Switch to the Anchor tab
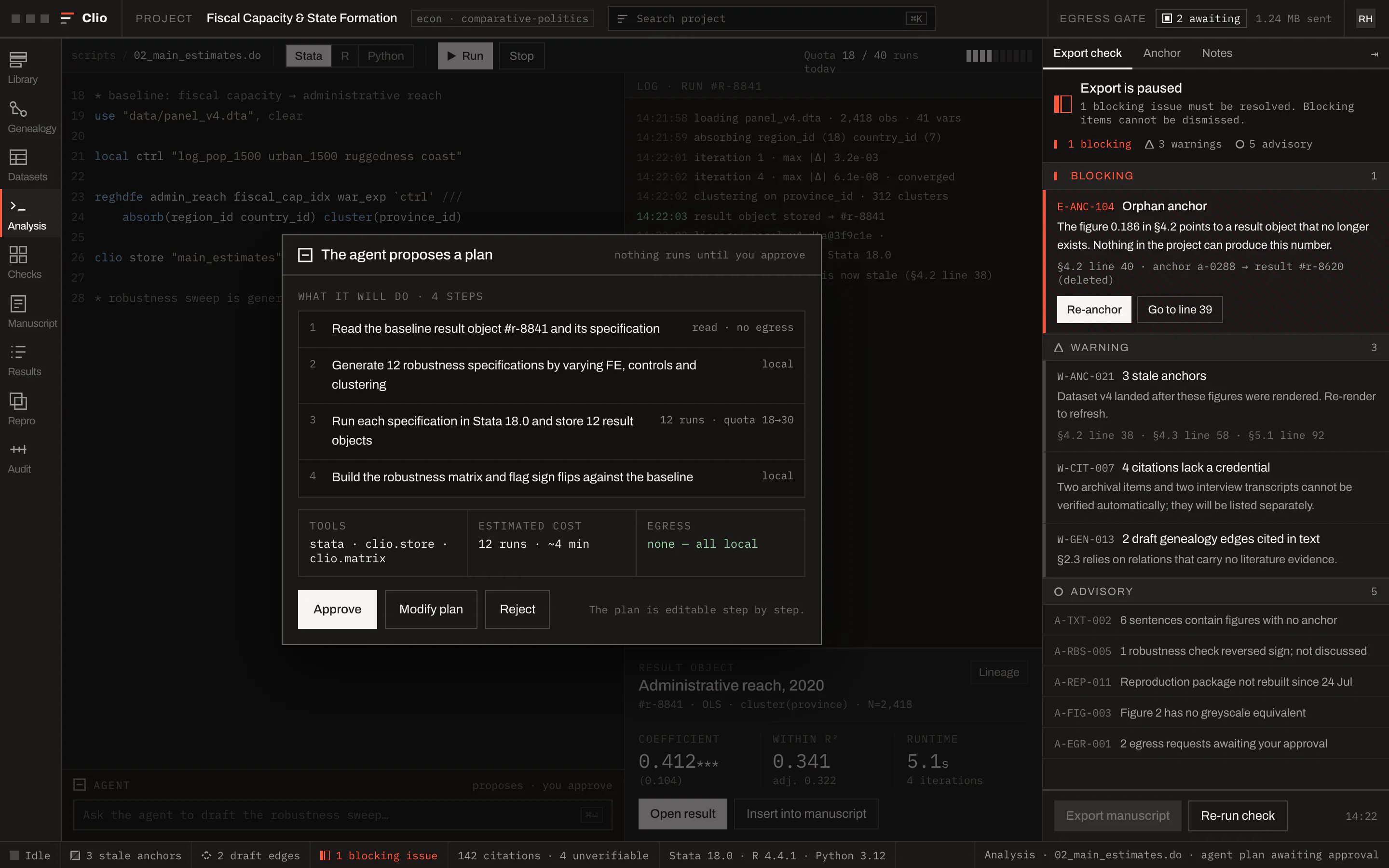 (x=1161, y=53)
